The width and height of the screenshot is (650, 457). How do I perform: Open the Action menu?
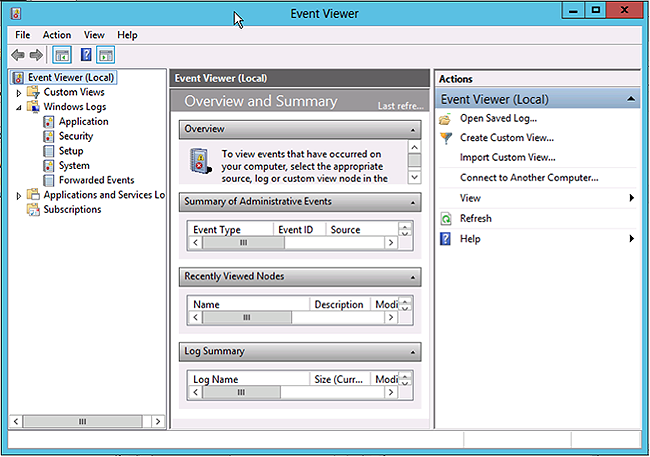coord(57,35)
